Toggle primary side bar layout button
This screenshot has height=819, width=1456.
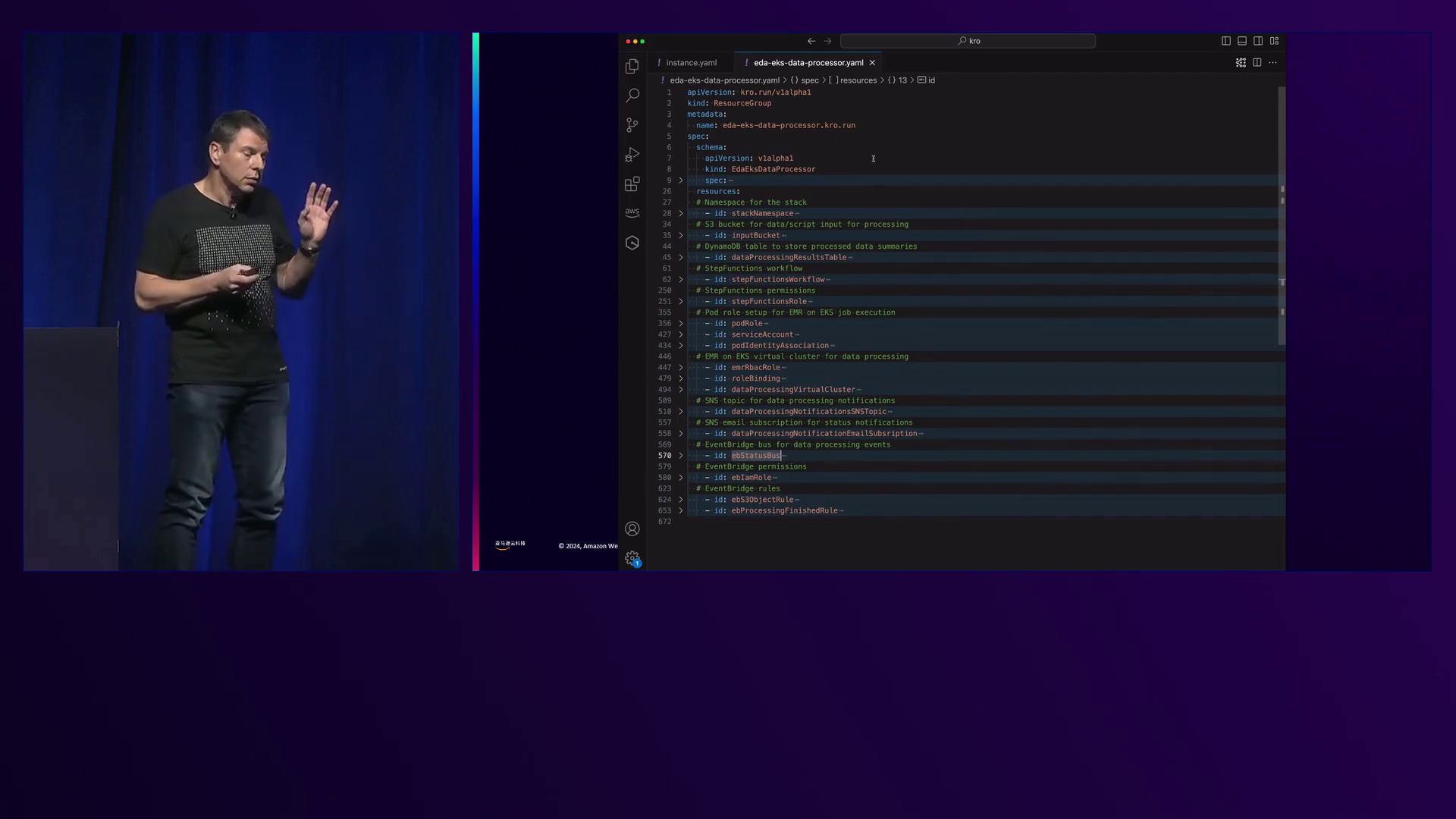click(x=1226, y=41)
